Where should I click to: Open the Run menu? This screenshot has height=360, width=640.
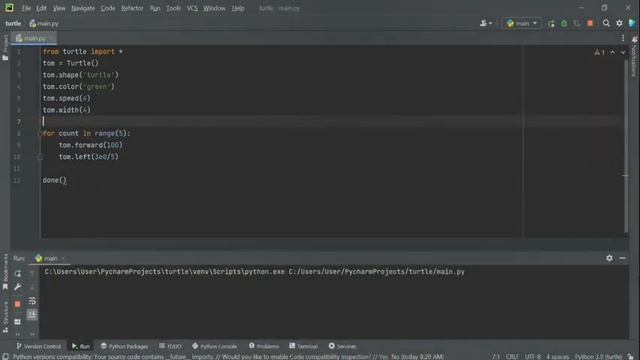click(x=155, y=8)
